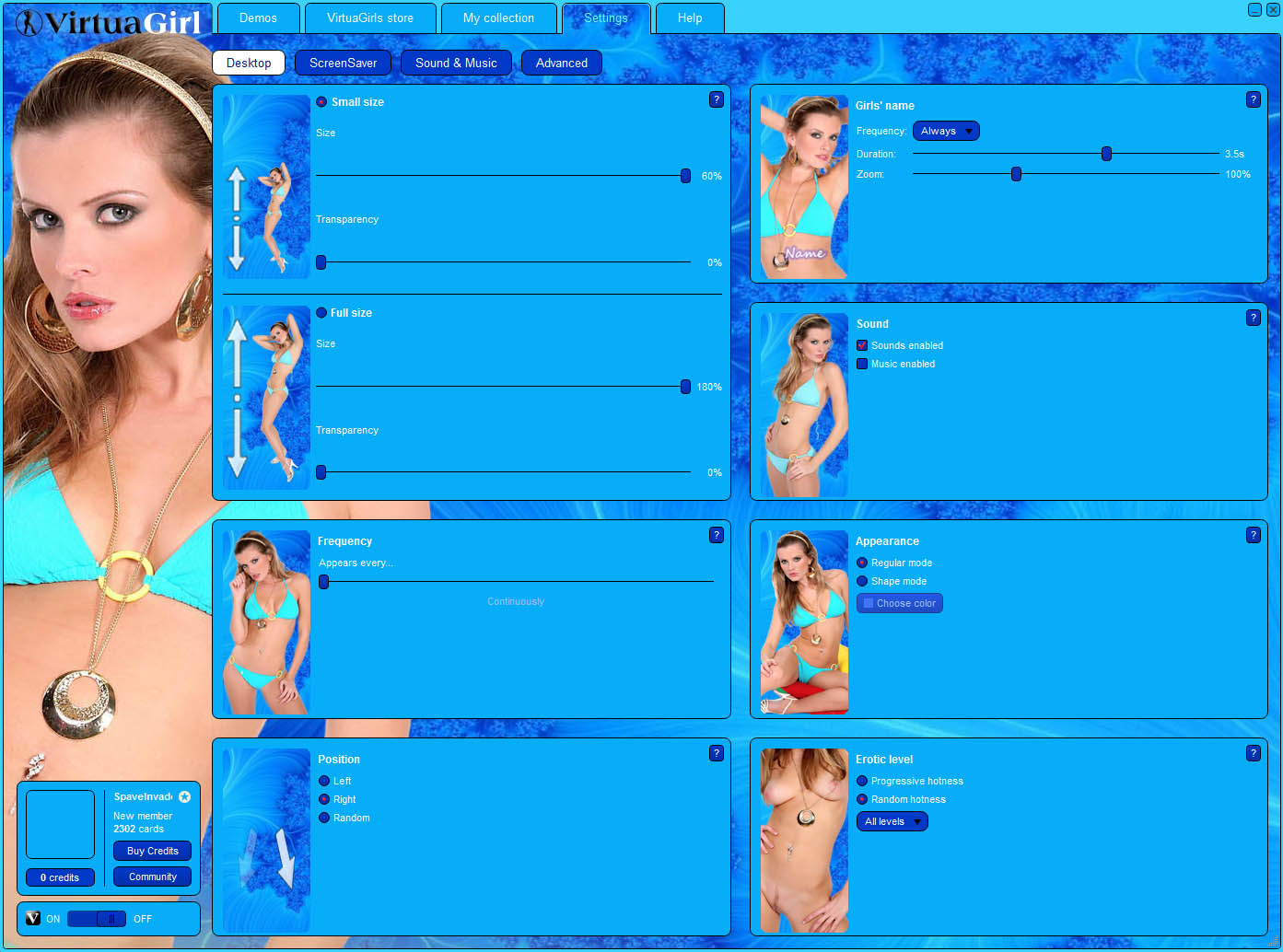
Task: Open help for the desktop size panel
Action: 716,99
